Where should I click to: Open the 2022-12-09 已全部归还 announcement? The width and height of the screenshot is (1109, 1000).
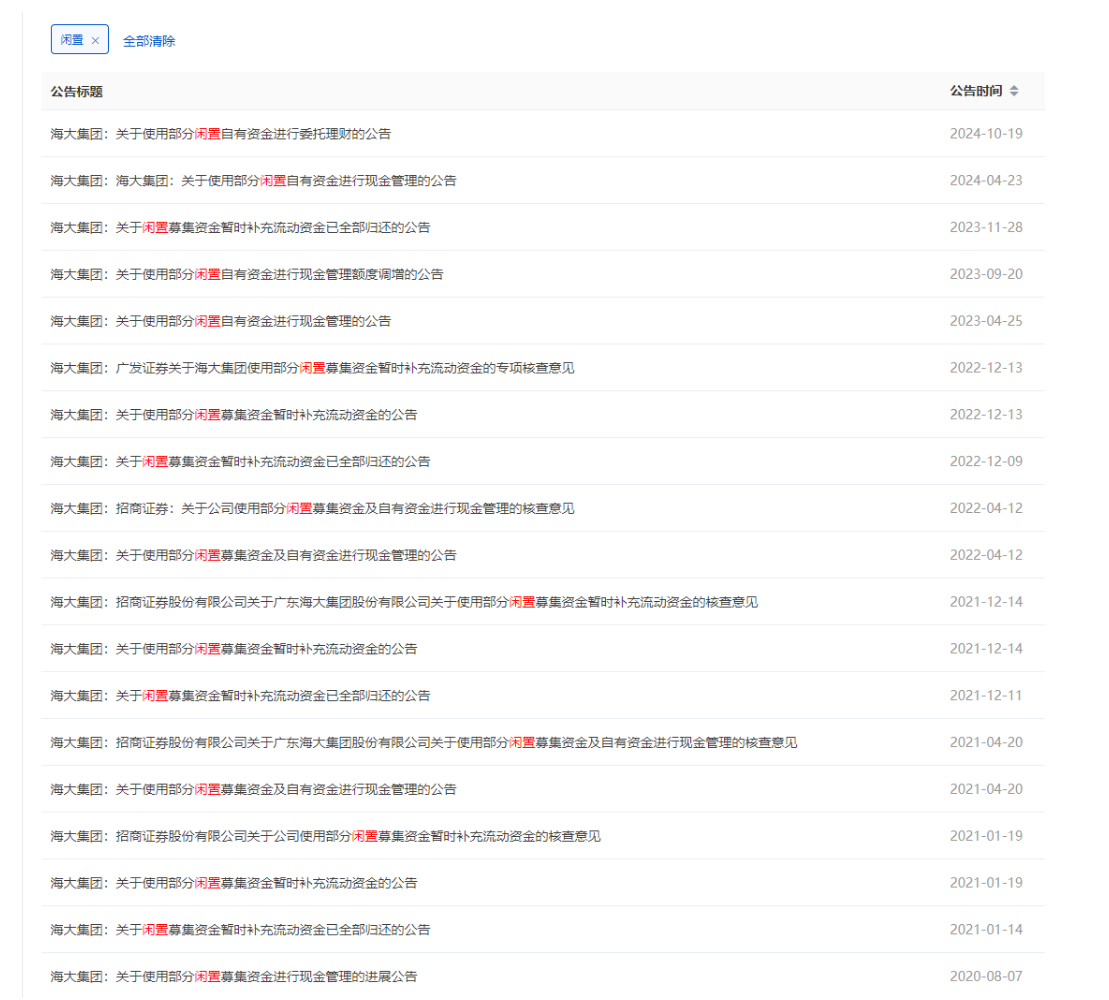click(240, 461)
